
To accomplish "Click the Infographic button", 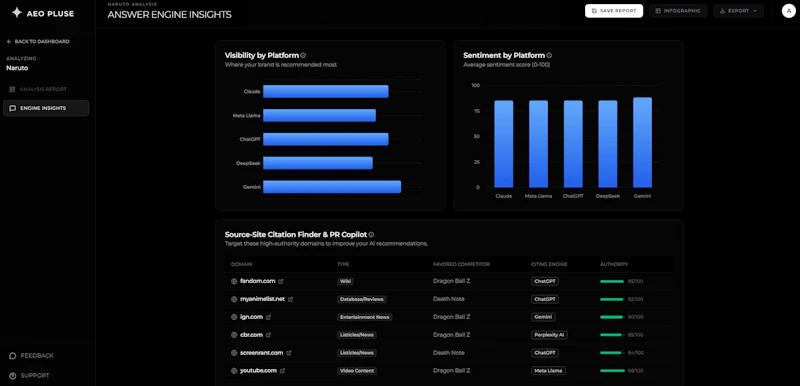I will click(678, 11).
